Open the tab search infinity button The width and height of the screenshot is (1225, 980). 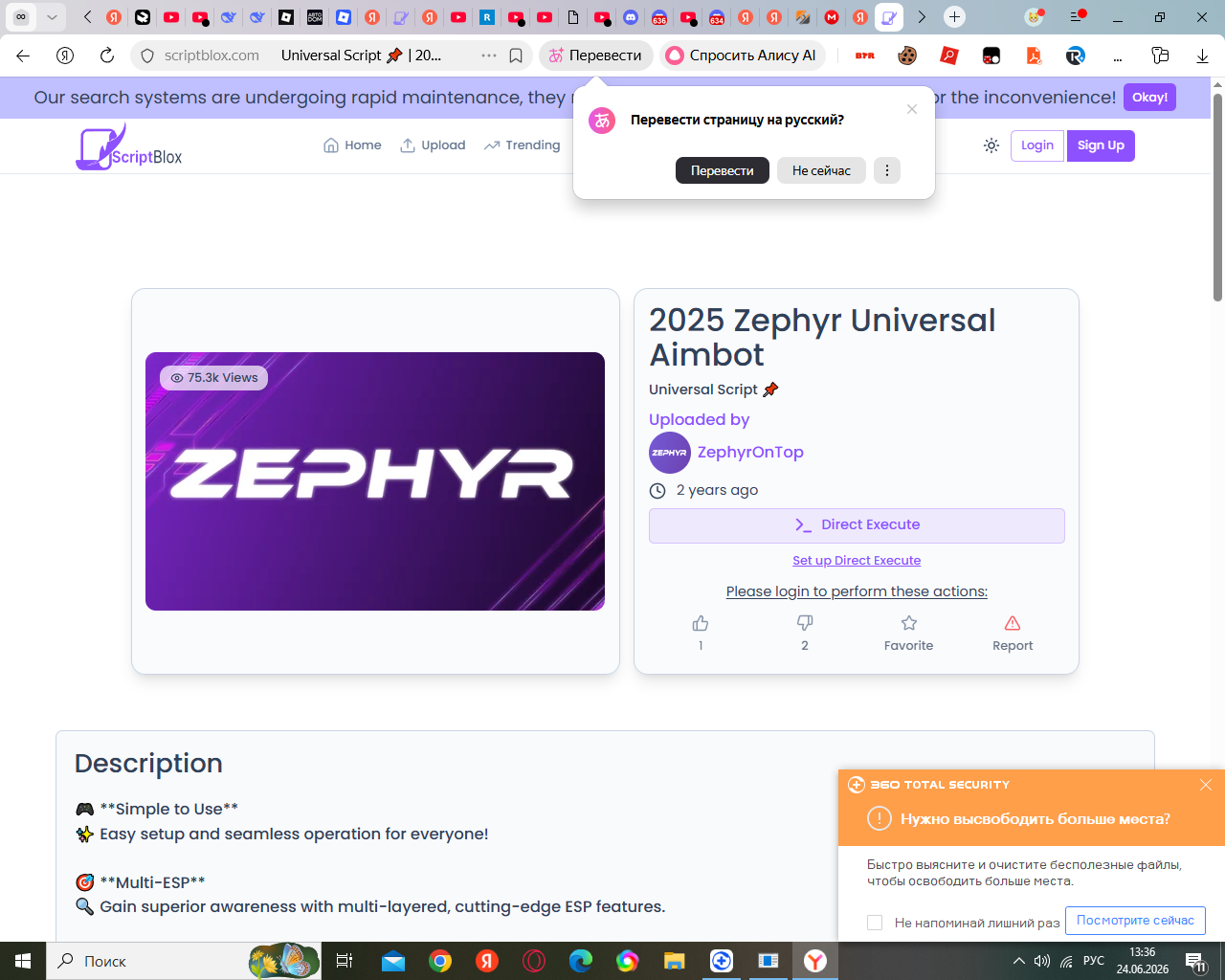click(x=21, y=17)
